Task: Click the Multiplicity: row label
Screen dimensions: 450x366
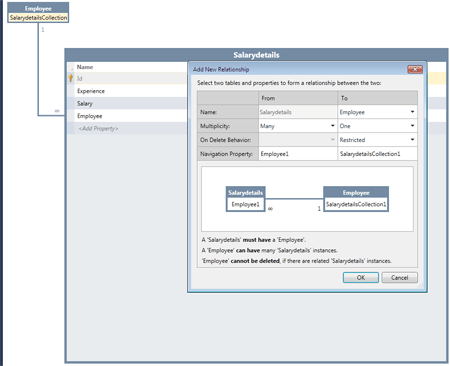Action: coord(228,126)
